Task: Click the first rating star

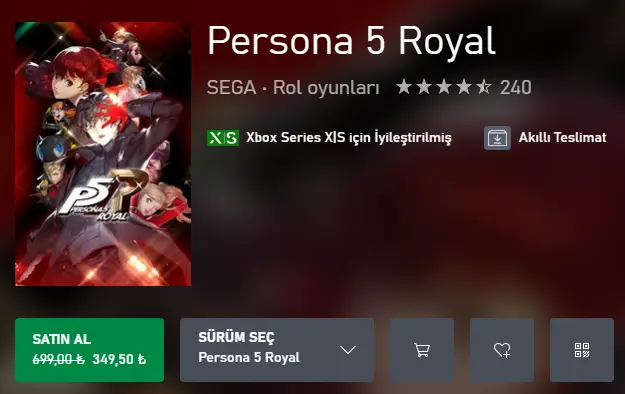Action: point(404,87)
